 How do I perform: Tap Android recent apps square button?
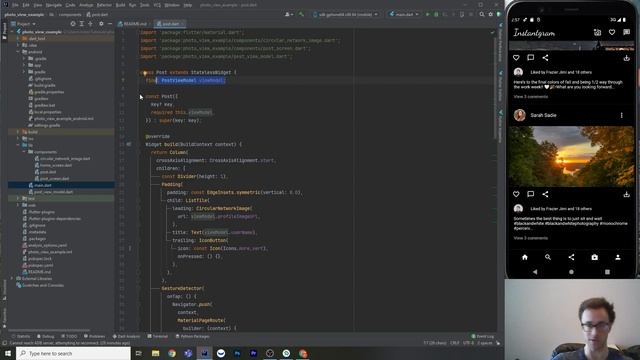(607, 272)
